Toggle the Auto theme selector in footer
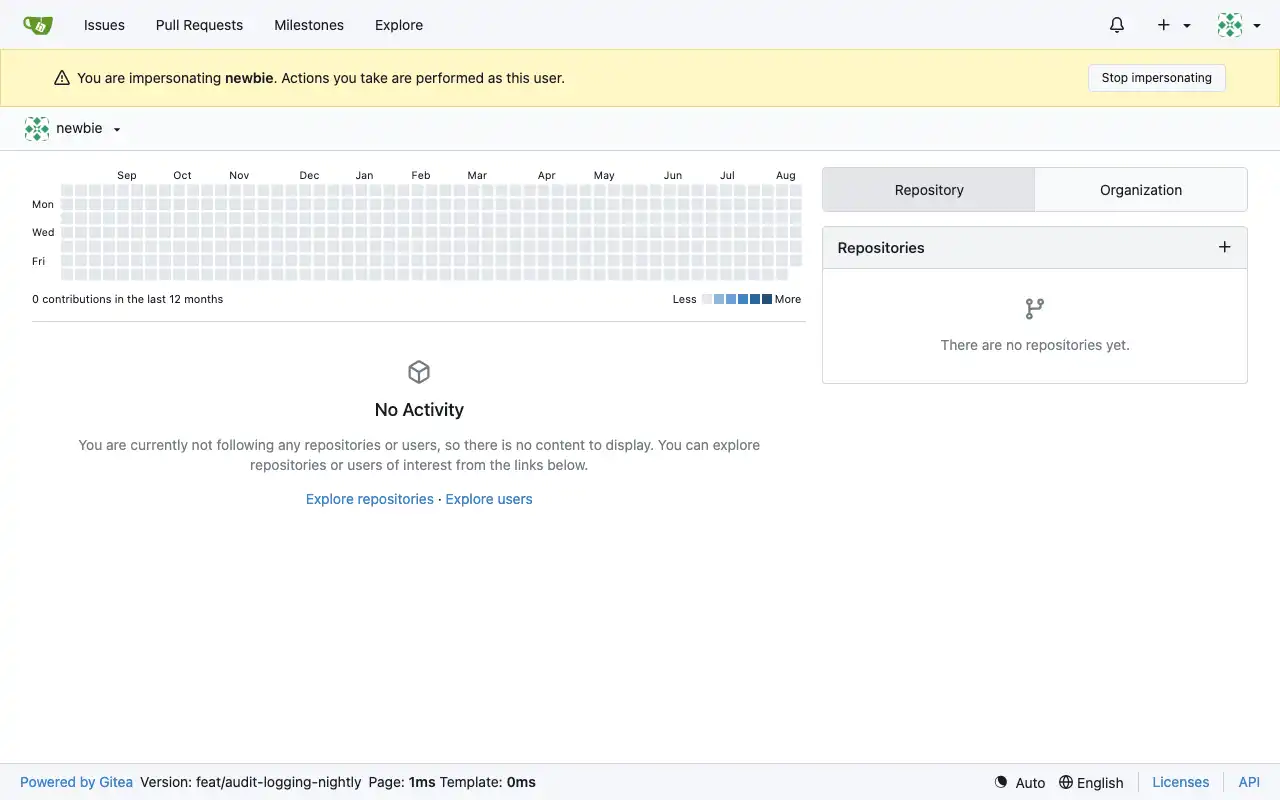Image resolution: width=1280 pixels, height=800 pixels. [1019, 782]
